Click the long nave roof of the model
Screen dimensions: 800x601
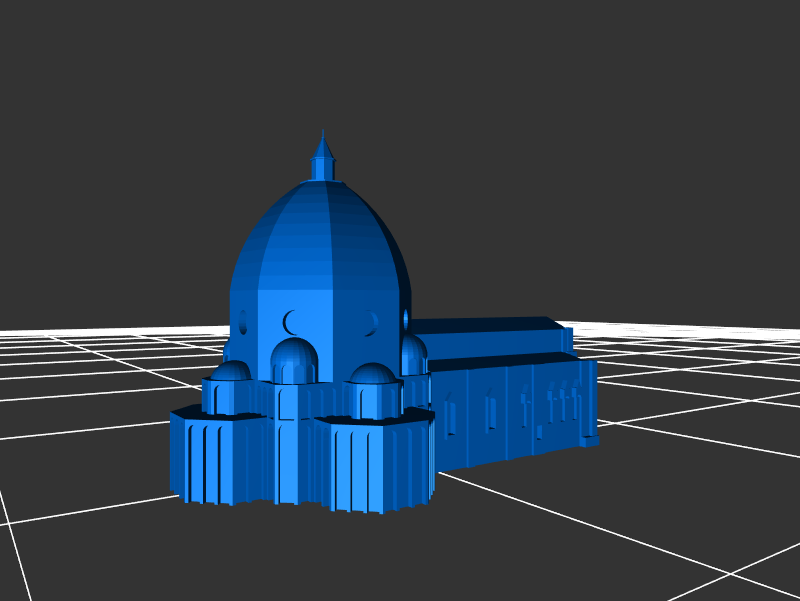pos(487,325)
